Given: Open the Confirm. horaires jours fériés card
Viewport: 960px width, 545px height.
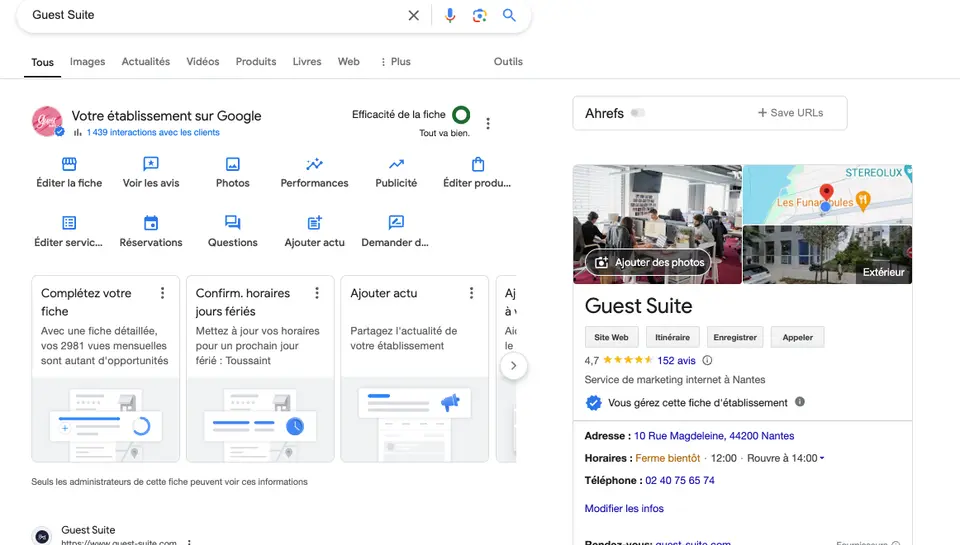Looking at the screenshot, I should [x=260, y=369].
